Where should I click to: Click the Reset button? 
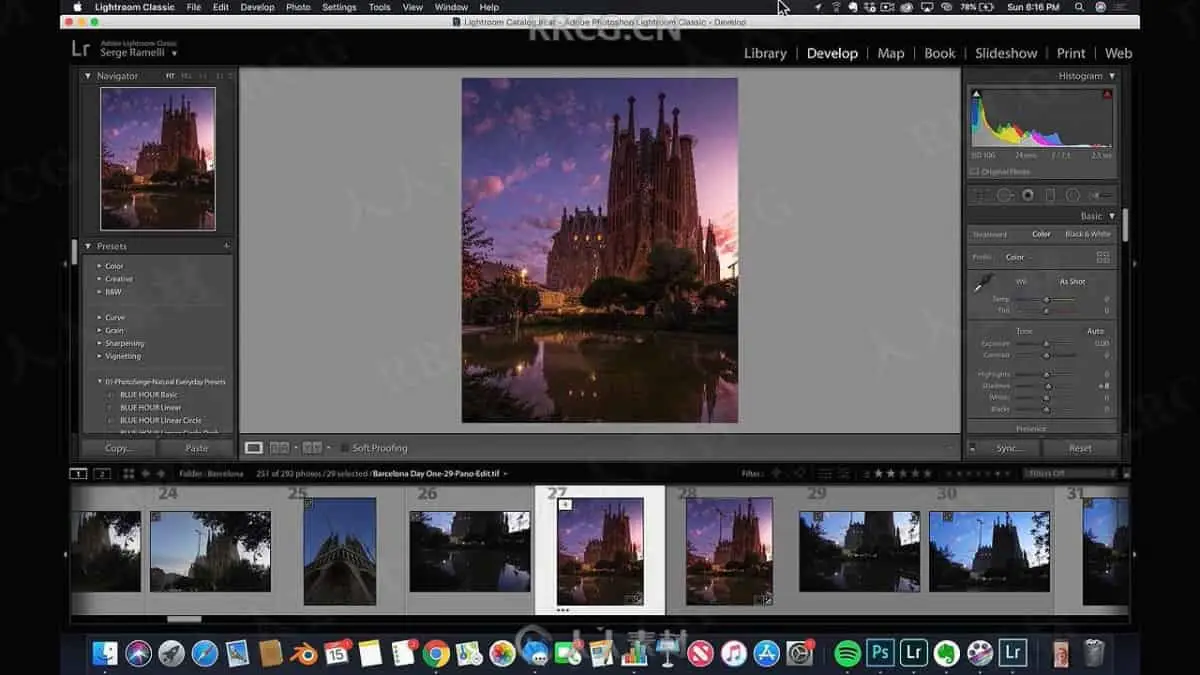1080,448
